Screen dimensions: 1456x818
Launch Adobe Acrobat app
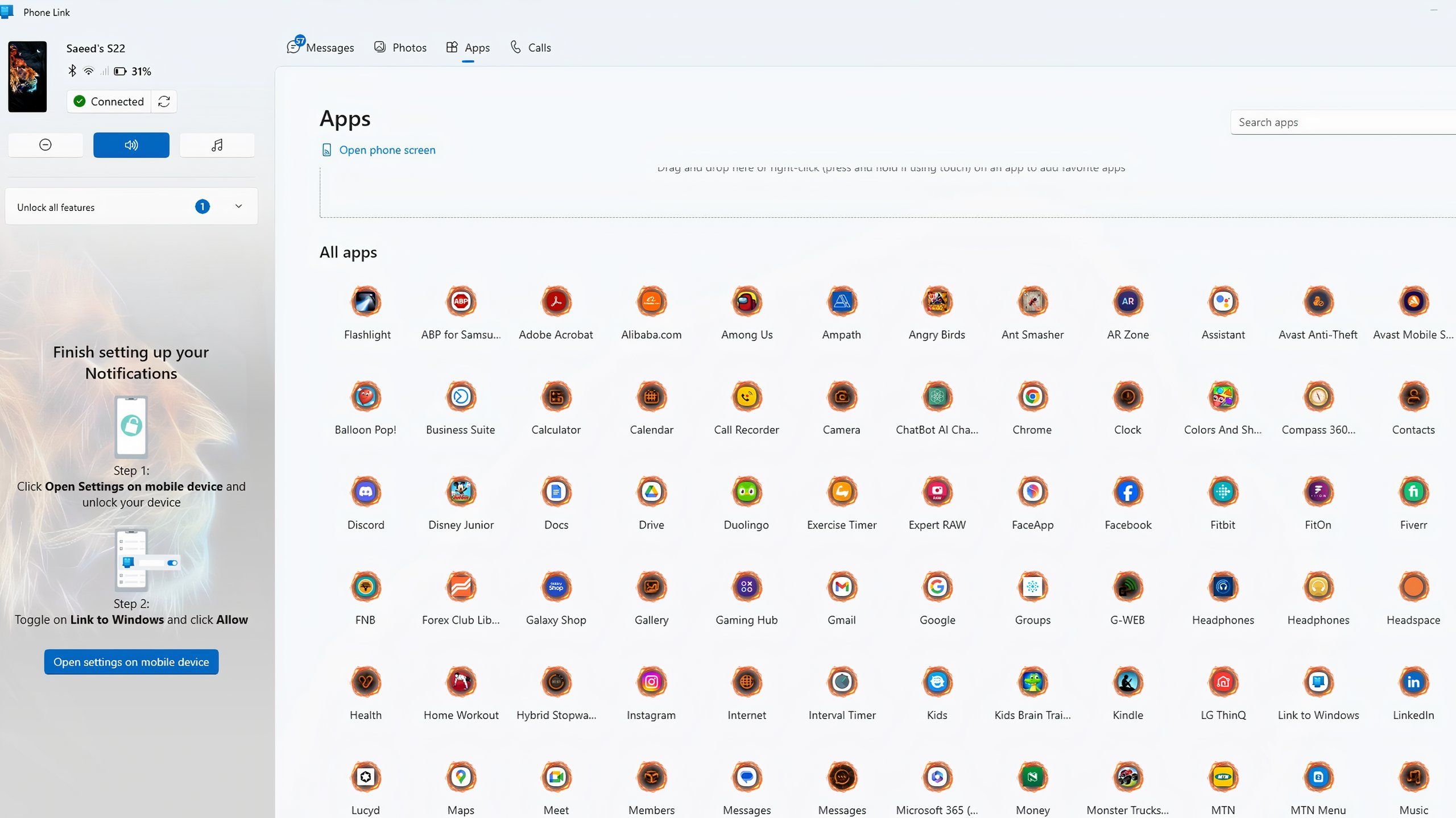pos(556,302)
